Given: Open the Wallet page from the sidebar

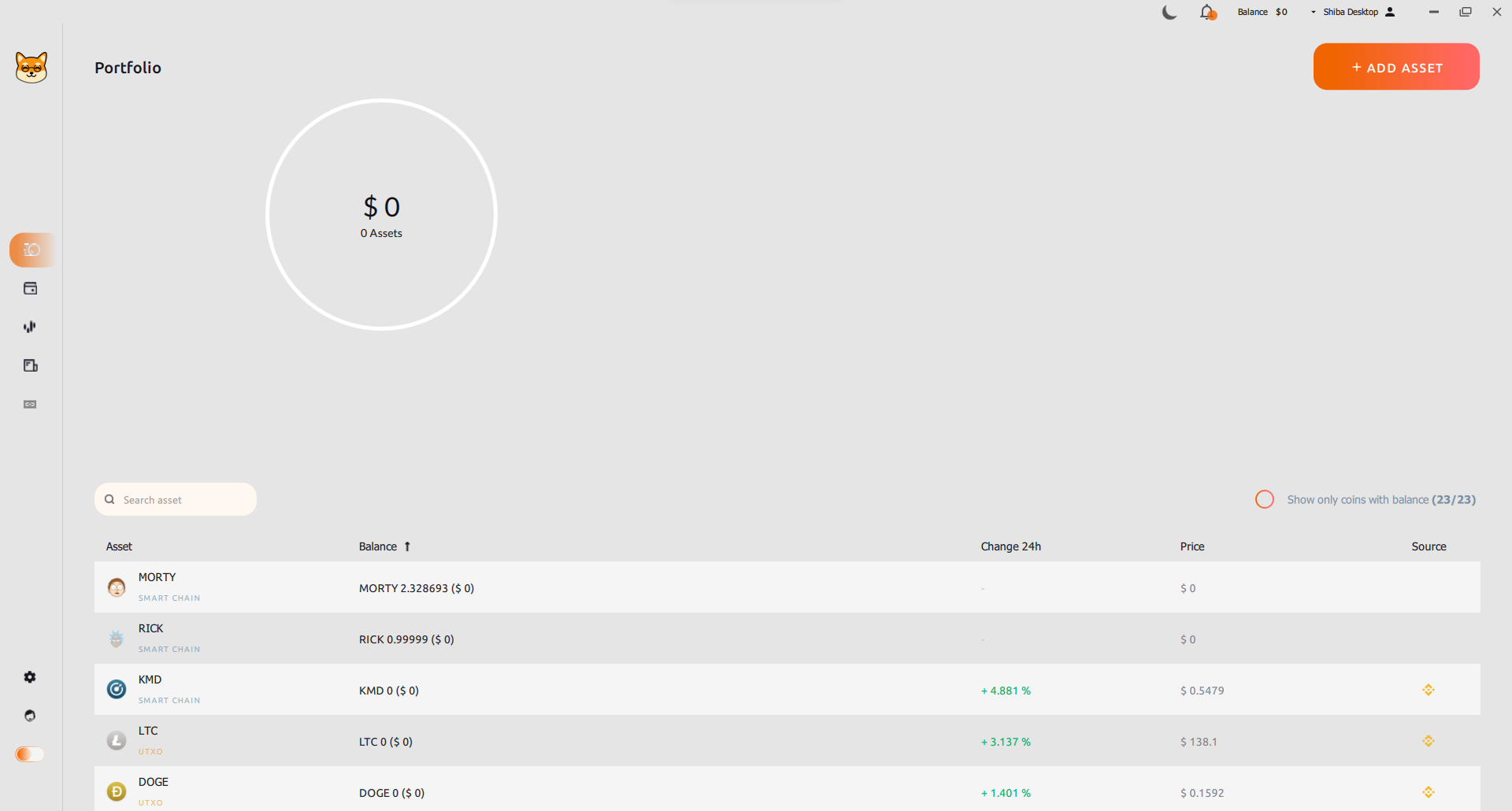Looking at the screenshot, I should [x=31, y=288].
